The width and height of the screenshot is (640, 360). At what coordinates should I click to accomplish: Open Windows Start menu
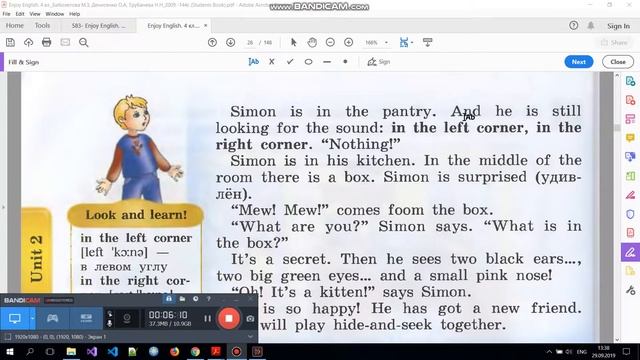[x=10, y=351]
